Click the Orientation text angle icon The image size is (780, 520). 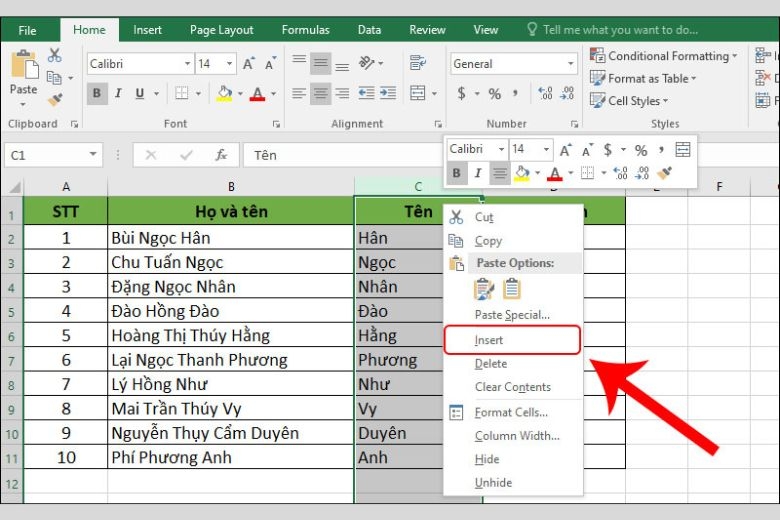(x=367, y=63)
